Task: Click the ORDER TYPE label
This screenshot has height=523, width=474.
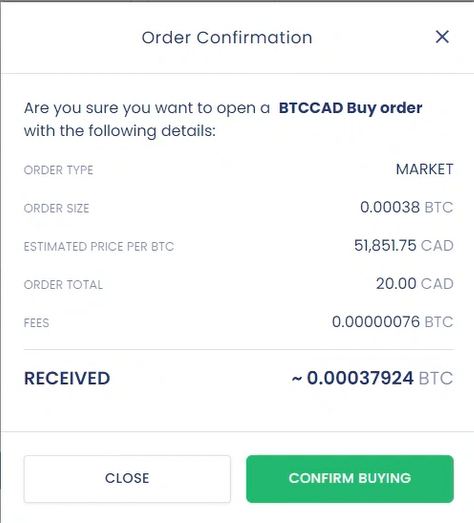Action: pos(58,170)
